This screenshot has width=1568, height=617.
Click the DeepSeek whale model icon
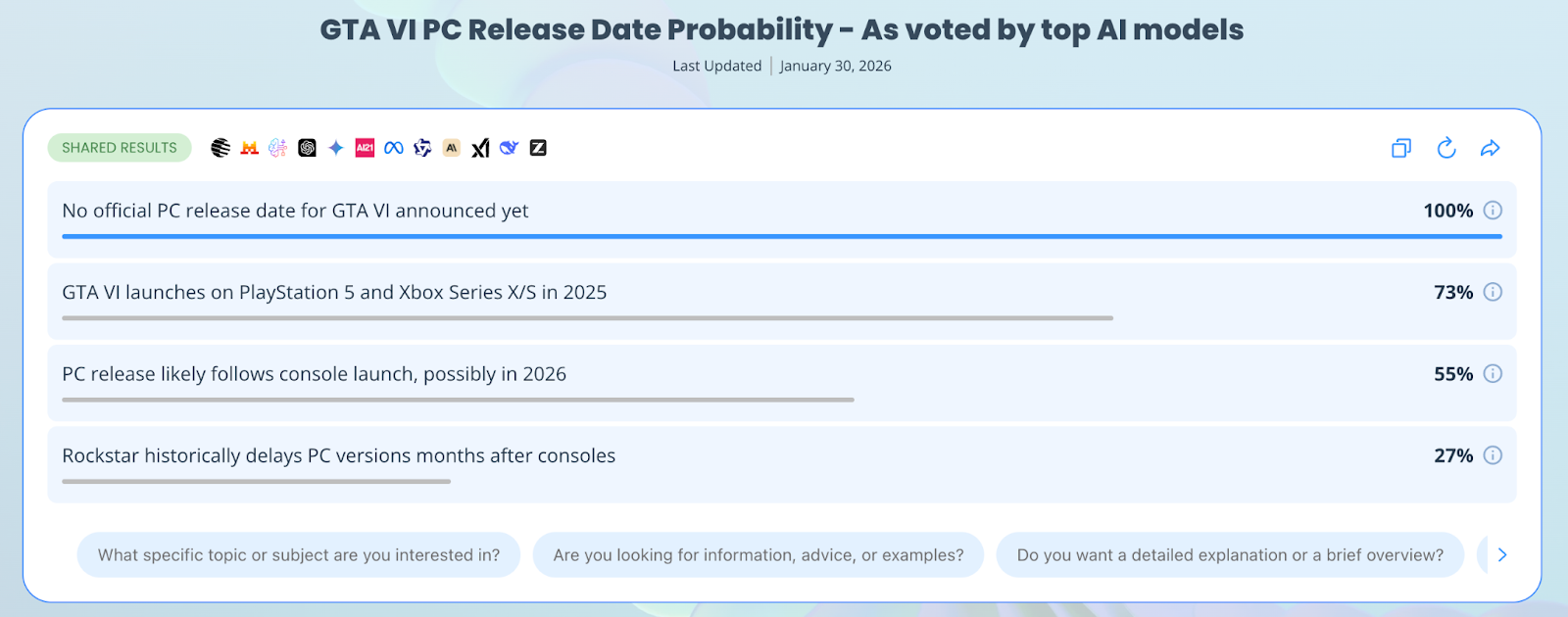coord(509,148)
